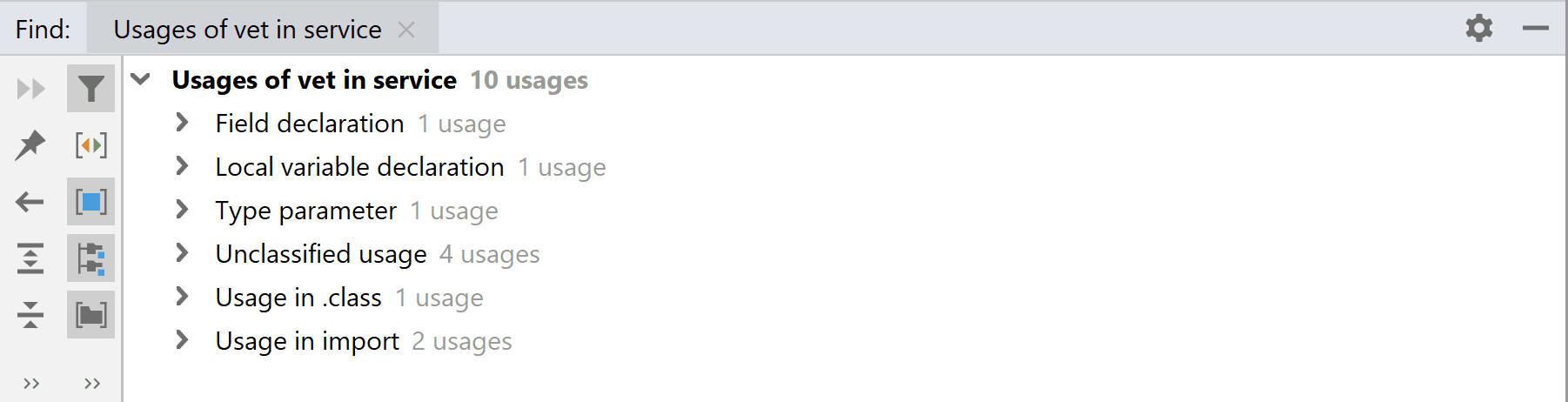Expand the Local variable declaration node
This screenshot has height=402, width=1568.
tap(182, 166)
